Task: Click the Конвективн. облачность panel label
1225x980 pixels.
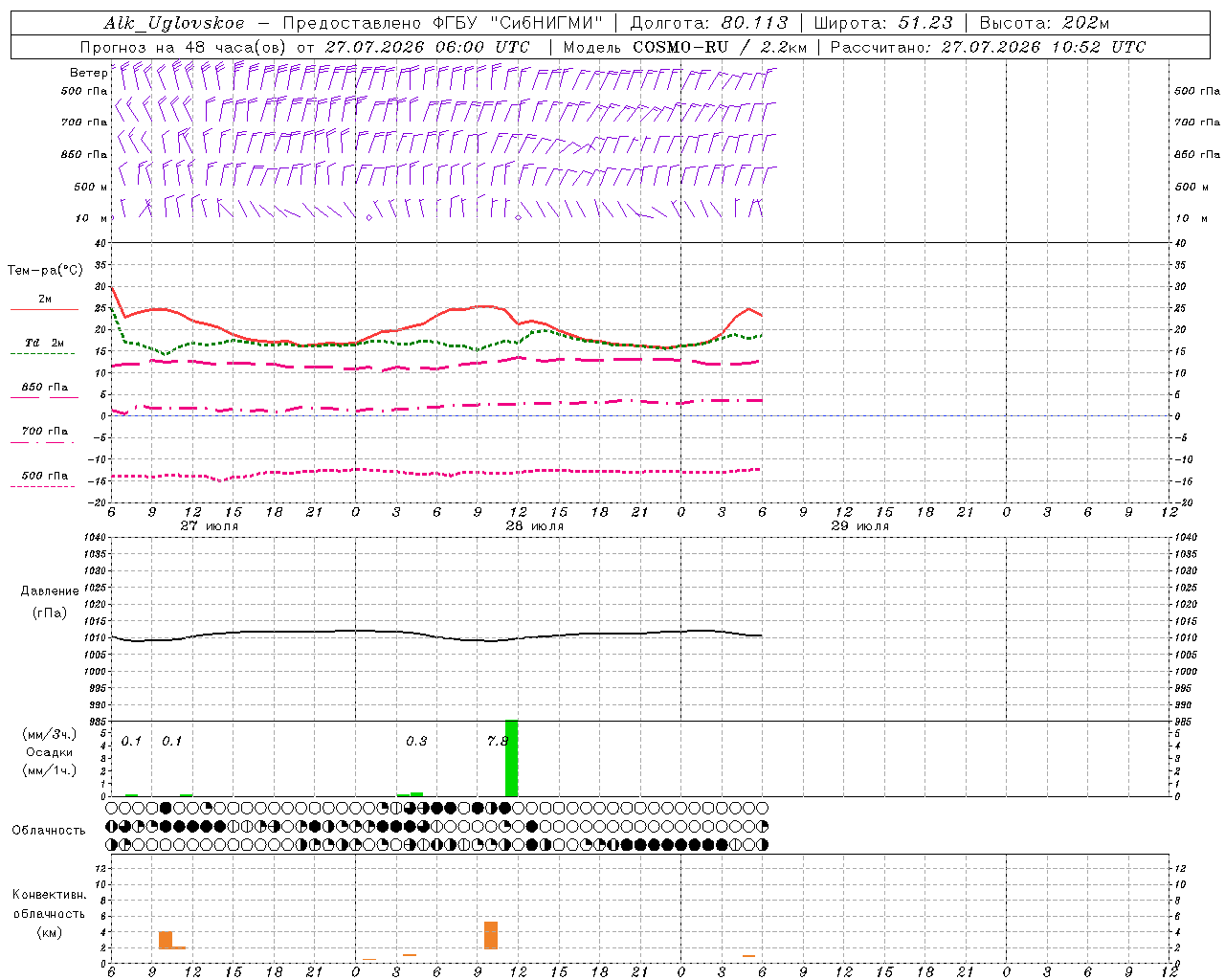Action: coord(50,913)
